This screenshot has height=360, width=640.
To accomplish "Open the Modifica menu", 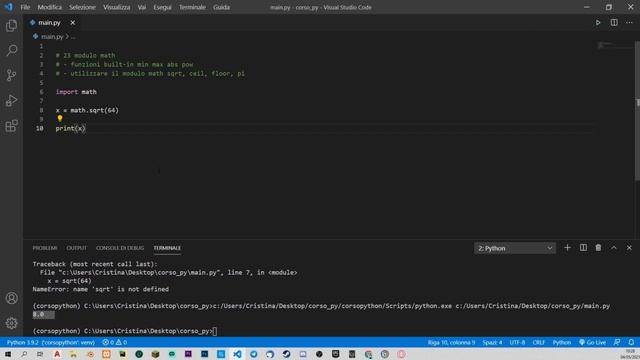I will (x=49, y=7).
